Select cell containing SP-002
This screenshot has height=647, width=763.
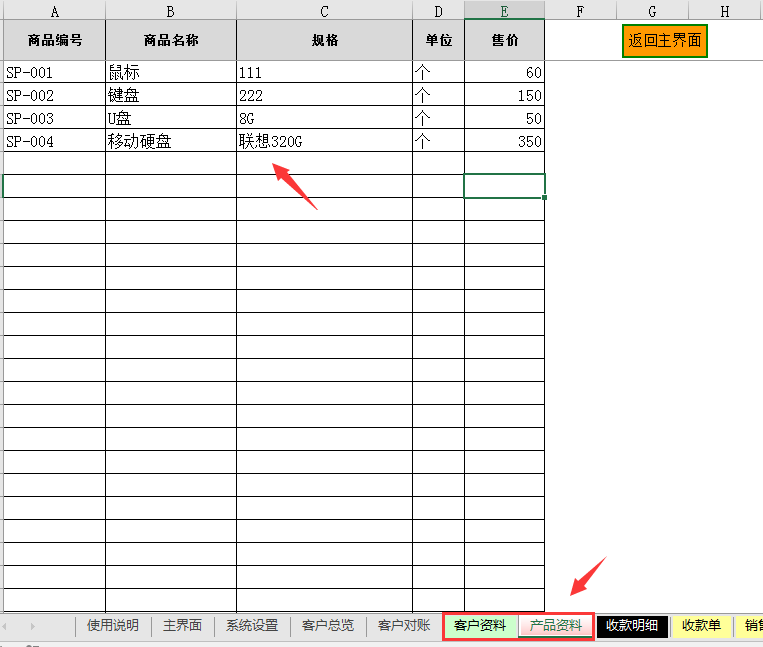point(54,95)
